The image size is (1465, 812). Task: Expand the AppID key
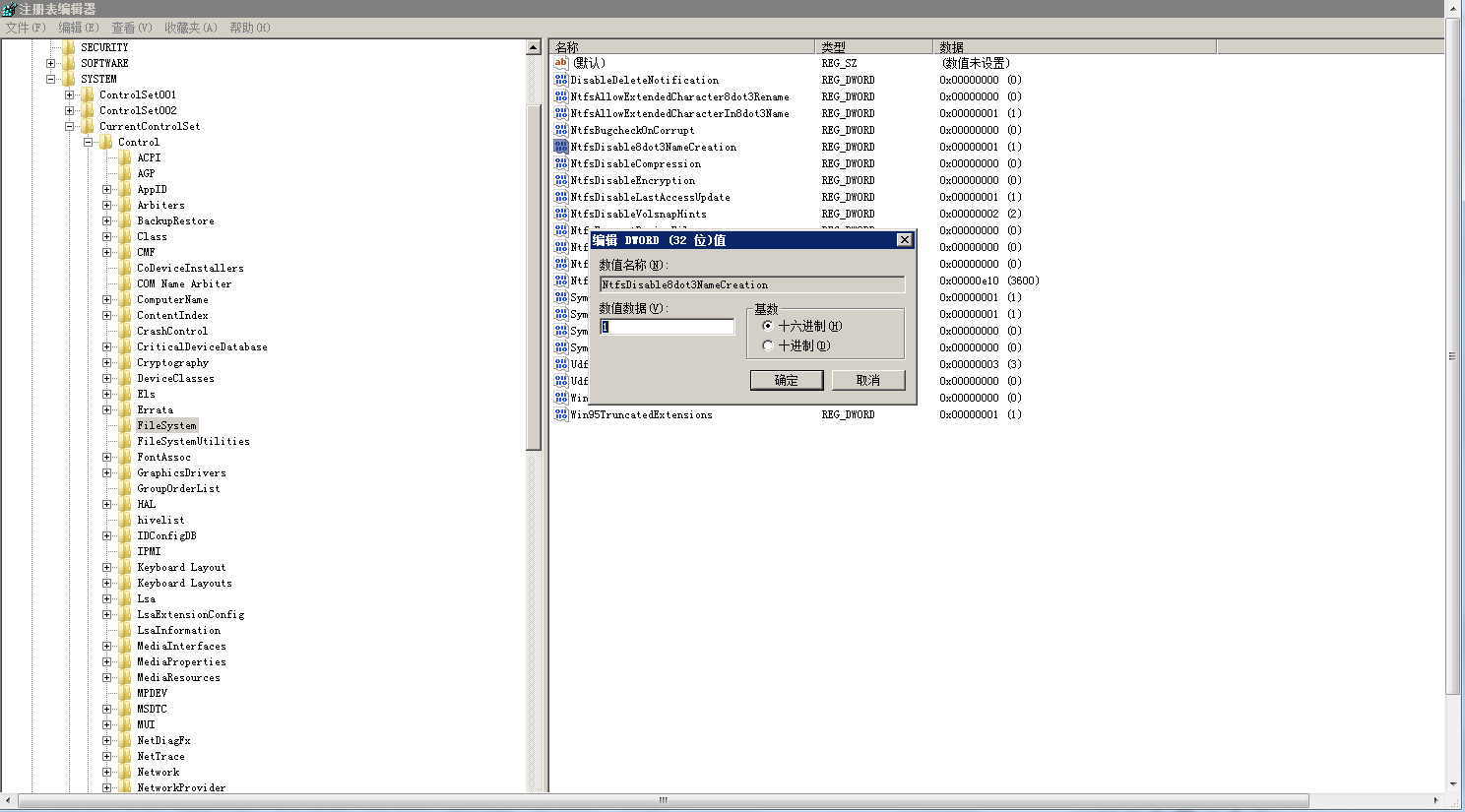pyautogui.click(x=107, y=189)
